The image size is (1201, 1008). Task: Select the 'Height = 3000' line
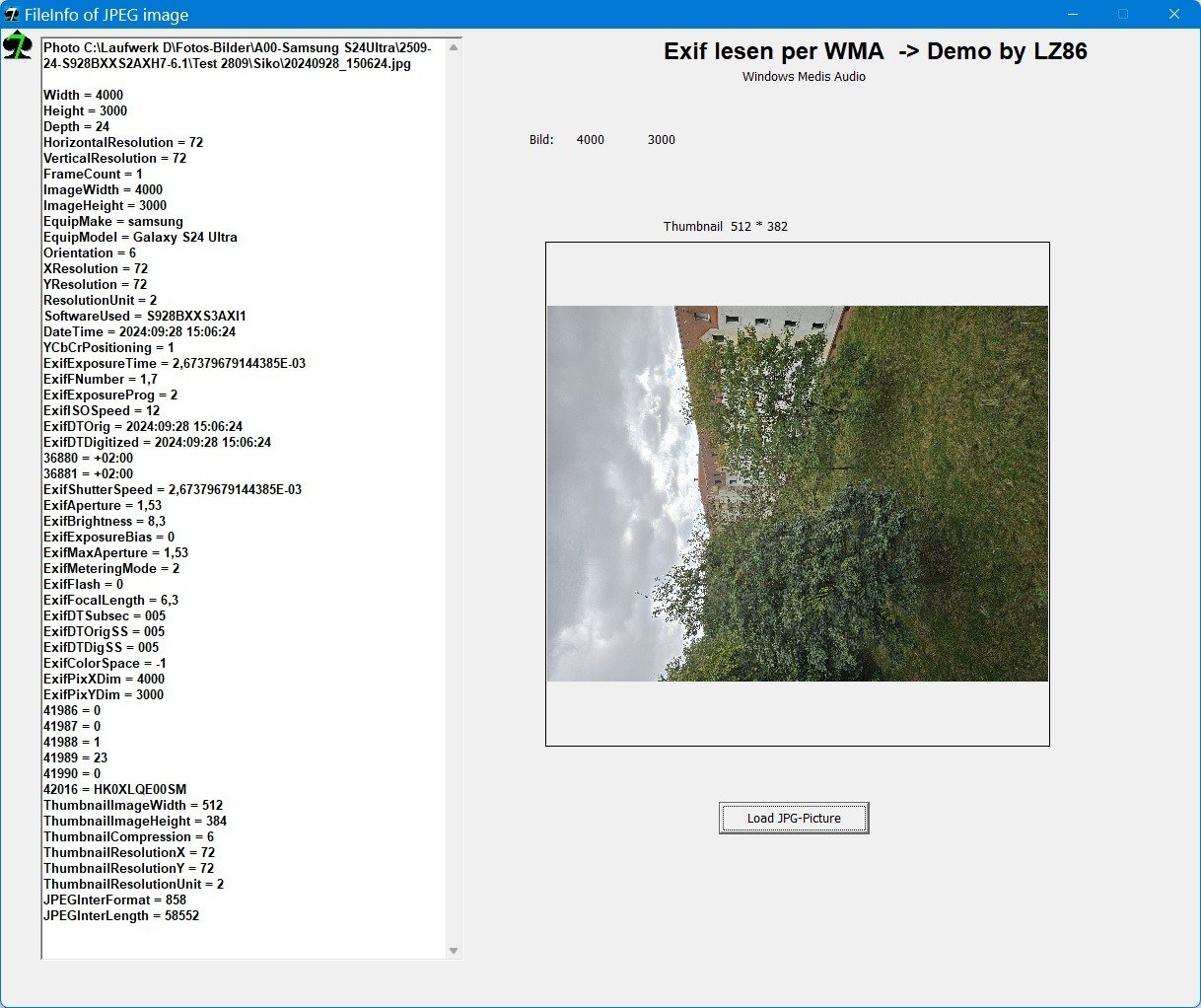coord(86,110)
